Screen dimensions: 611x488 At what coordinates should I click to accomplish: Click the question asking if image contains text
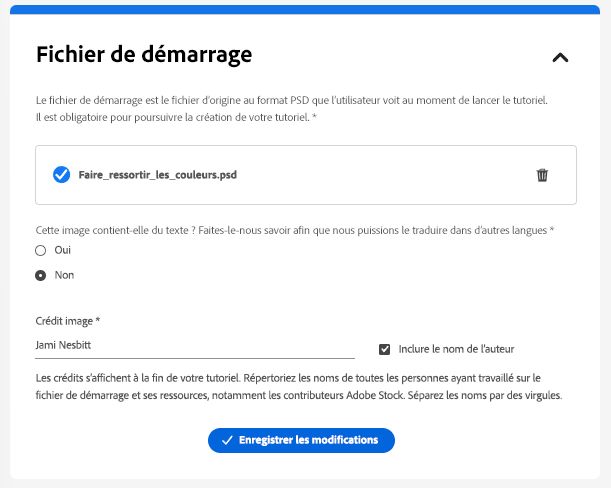click(294, 229)
